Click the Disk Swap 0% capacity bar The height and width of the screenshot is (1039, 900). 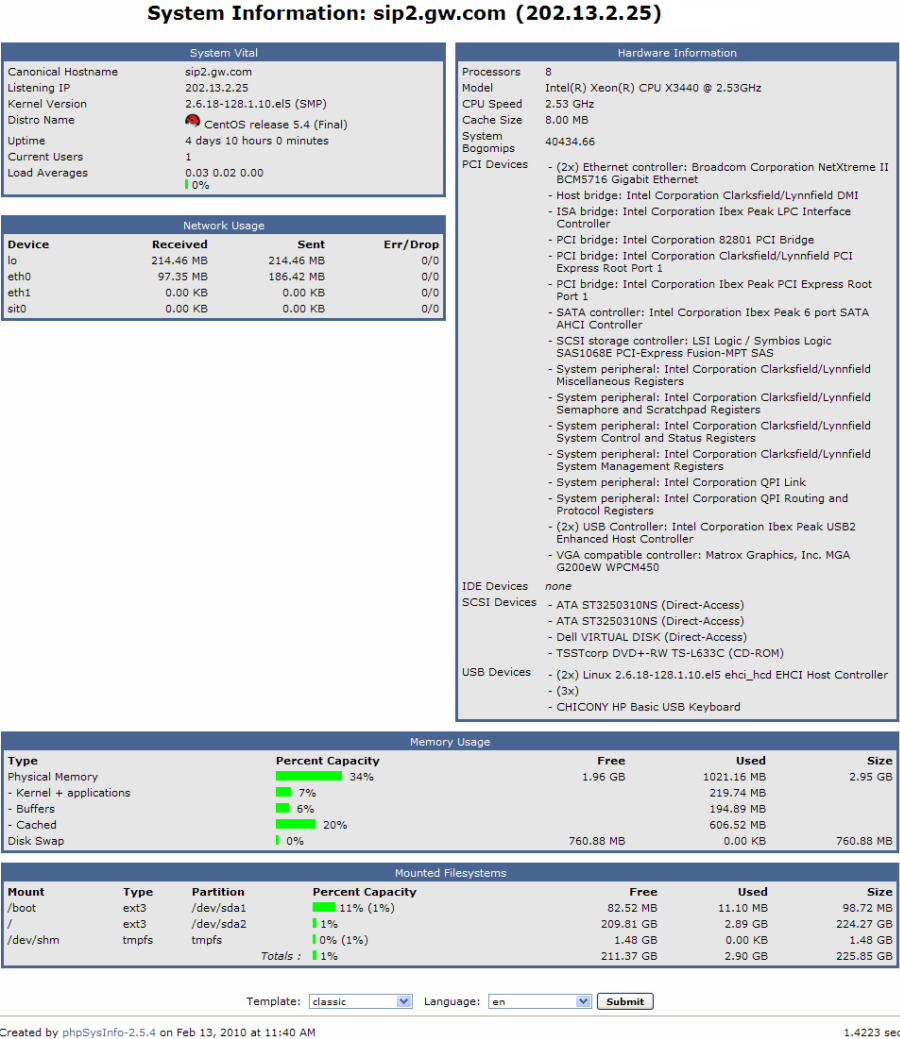(279, 841)
